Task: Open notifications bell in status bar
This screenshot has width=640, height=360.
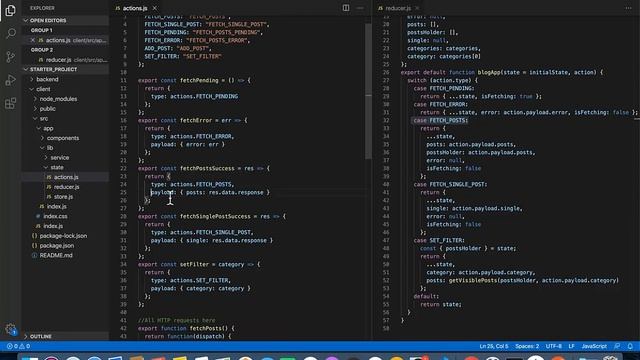Action: click(630, 346)
